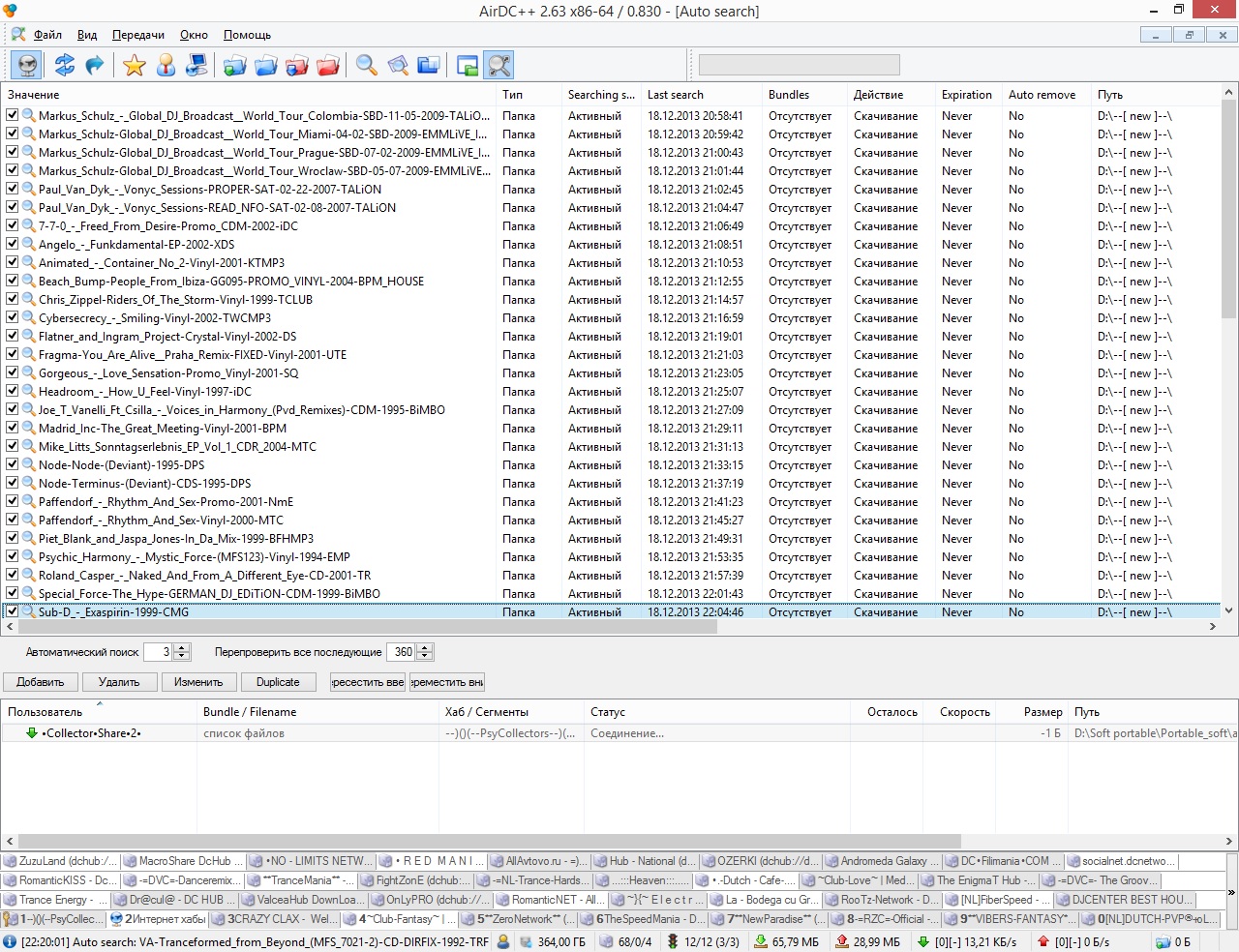
Task: Click the Перепроверить все последующие value field
Action: coord(401,652)
